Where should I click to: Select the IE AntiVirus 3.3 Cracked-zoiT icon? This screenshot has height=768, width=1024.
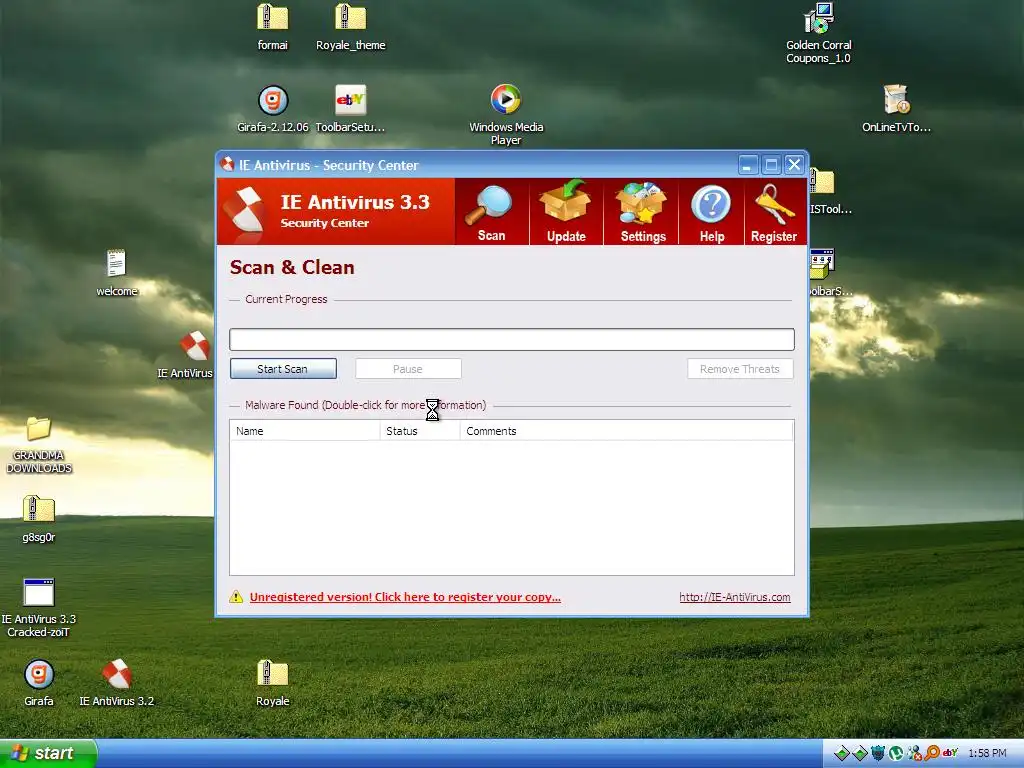39,608
